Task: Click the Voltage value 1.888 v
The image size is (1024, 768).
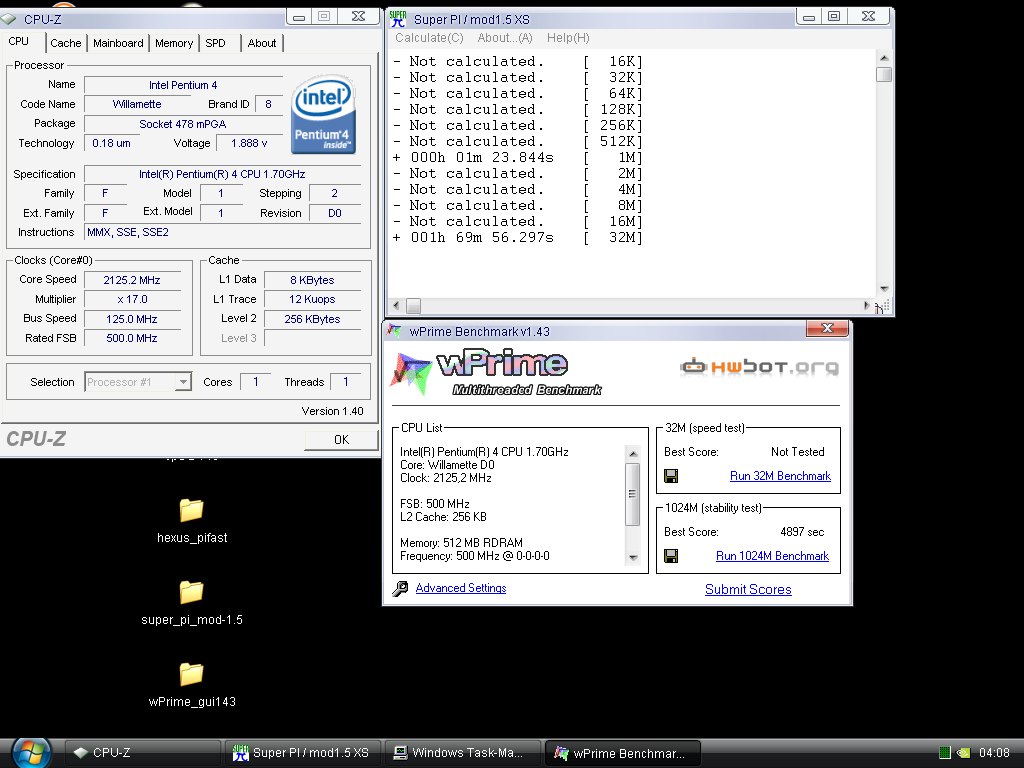Action: (x=249, y=143)
